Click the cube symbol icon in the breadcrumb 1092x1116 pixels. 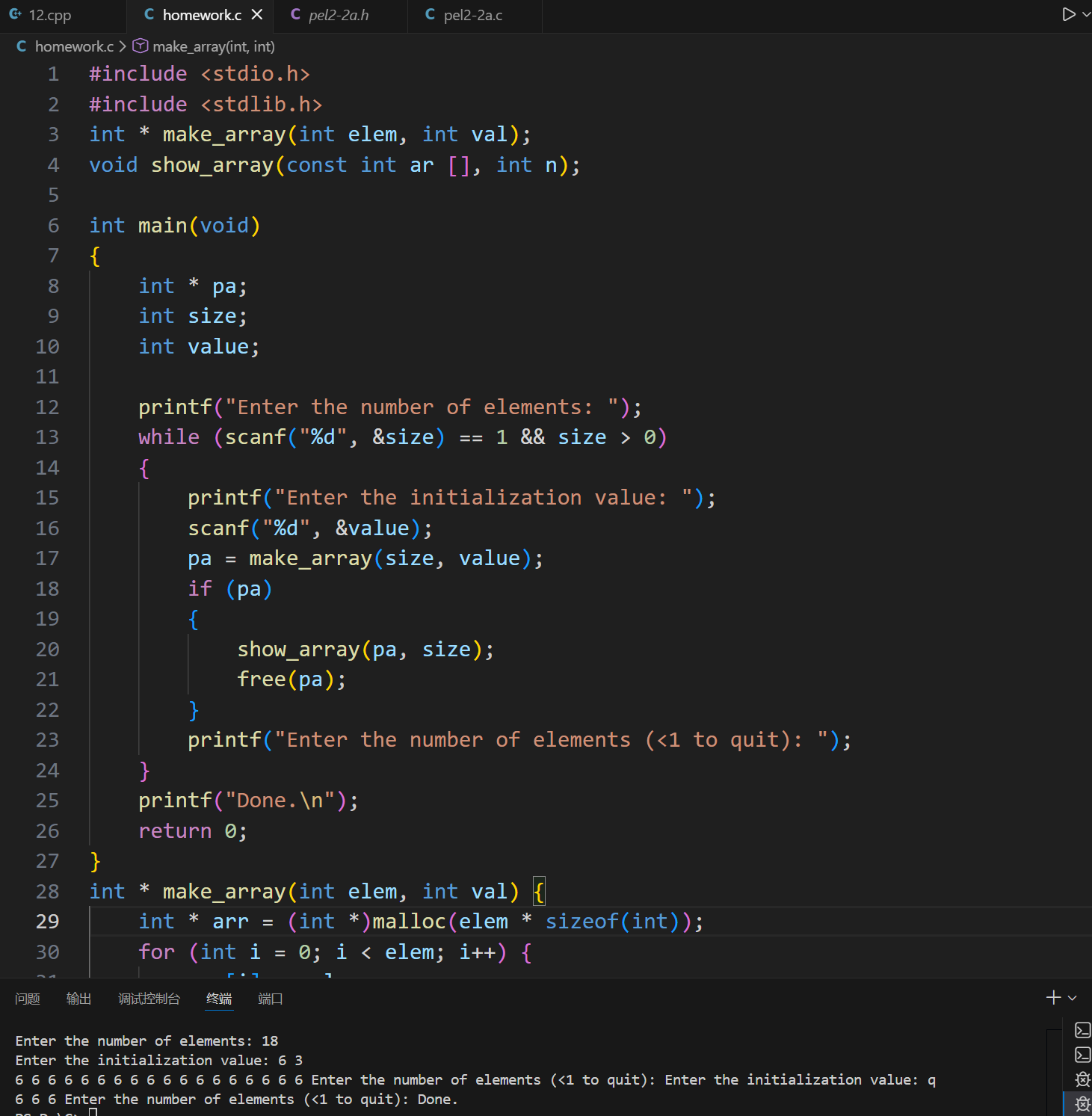[x=141, y=46]
